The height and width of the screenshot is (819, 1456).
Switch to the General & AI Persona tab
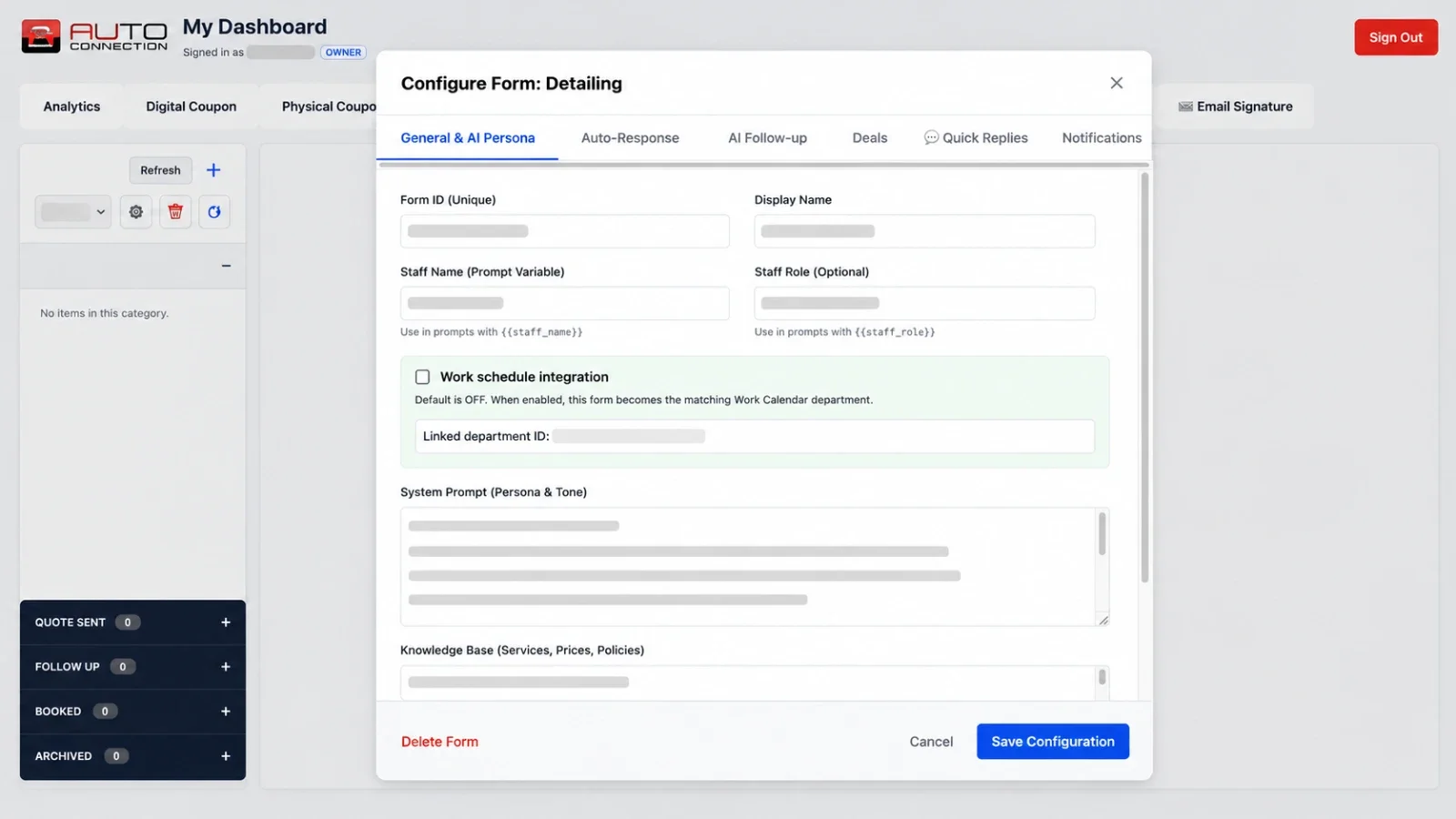[468, 138]
